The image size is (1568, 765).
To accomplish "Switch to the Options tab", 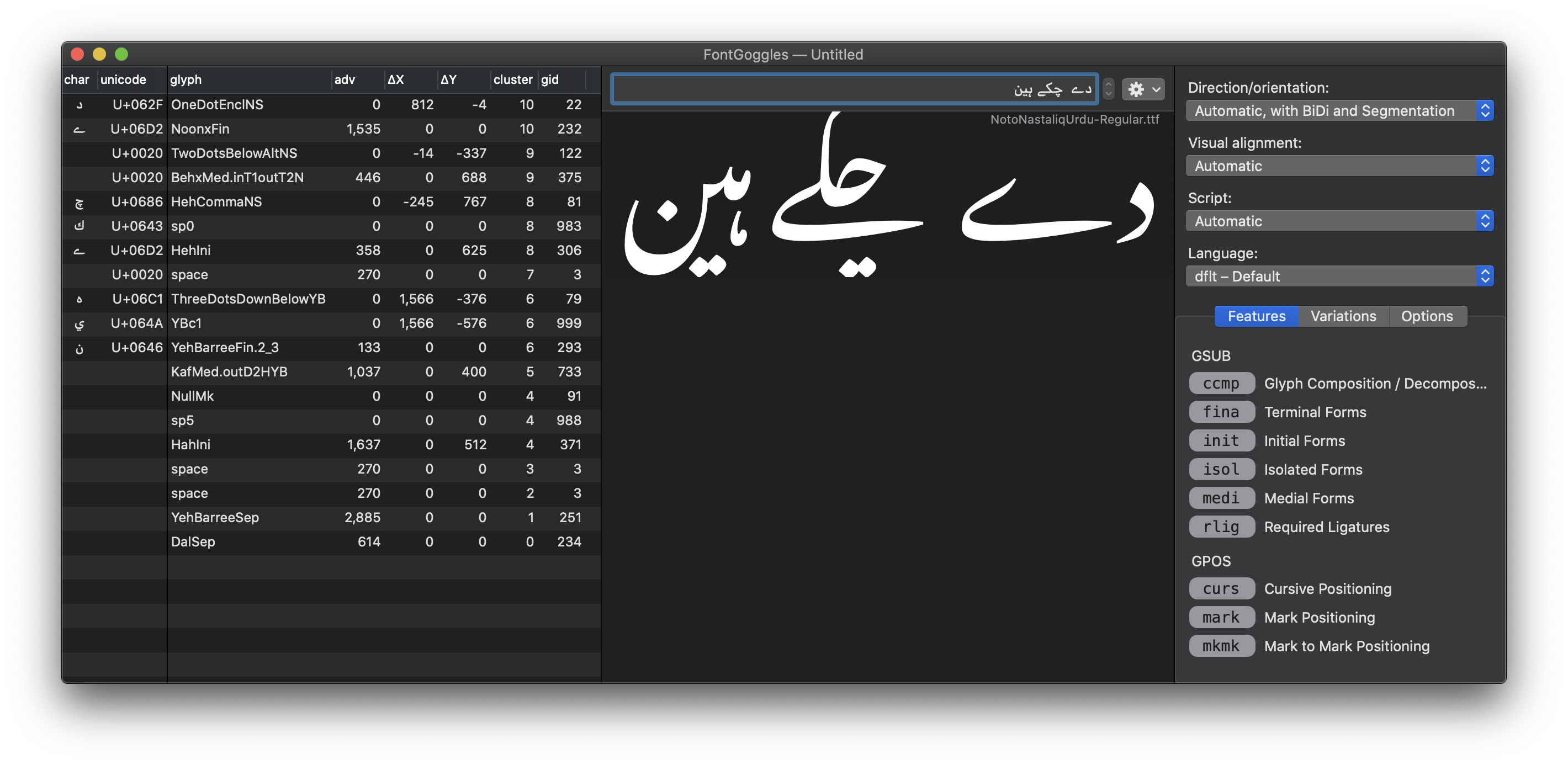I will [x=1426, y=316].
